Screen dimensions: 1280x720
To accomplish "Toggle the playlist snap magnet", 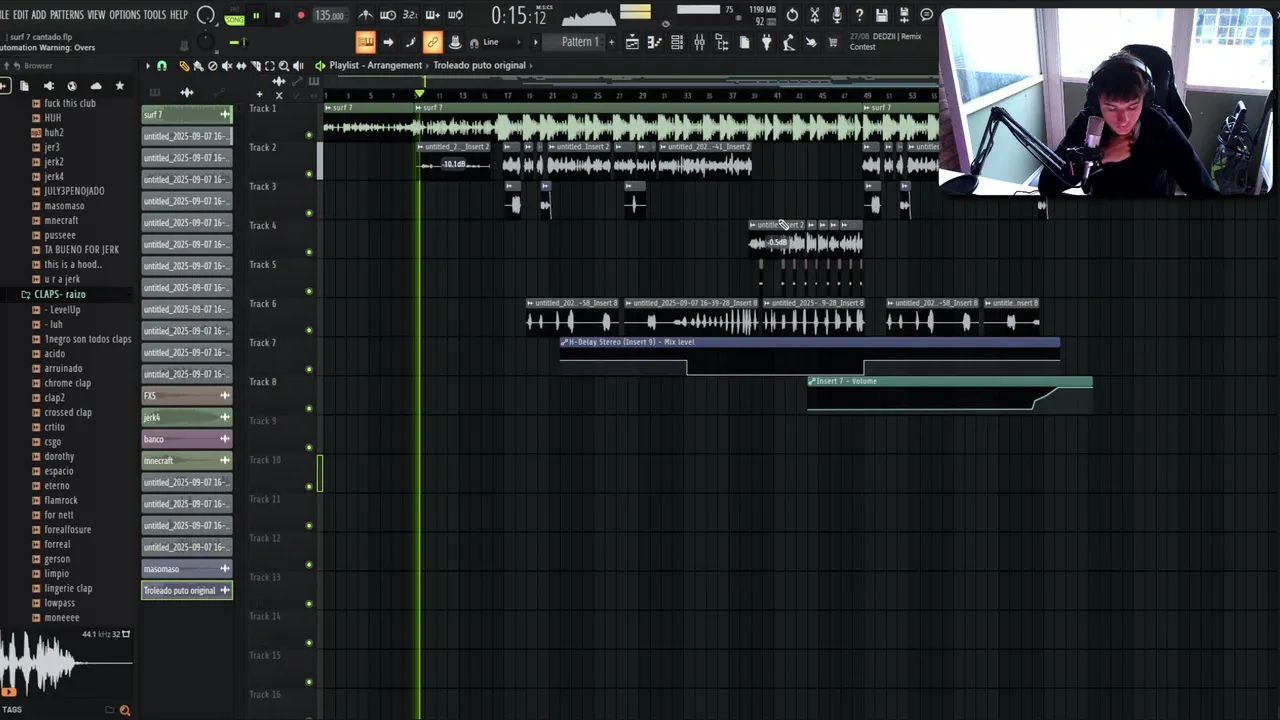I will tap(162, 66).
